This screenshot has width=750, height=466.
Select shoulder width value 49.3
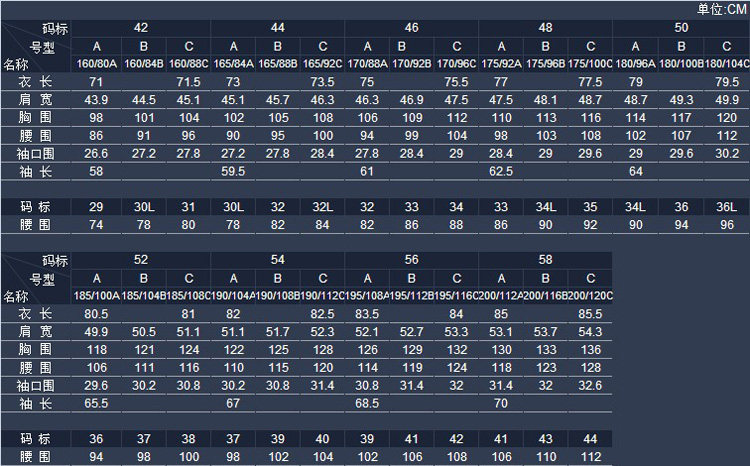coord(681,100)
